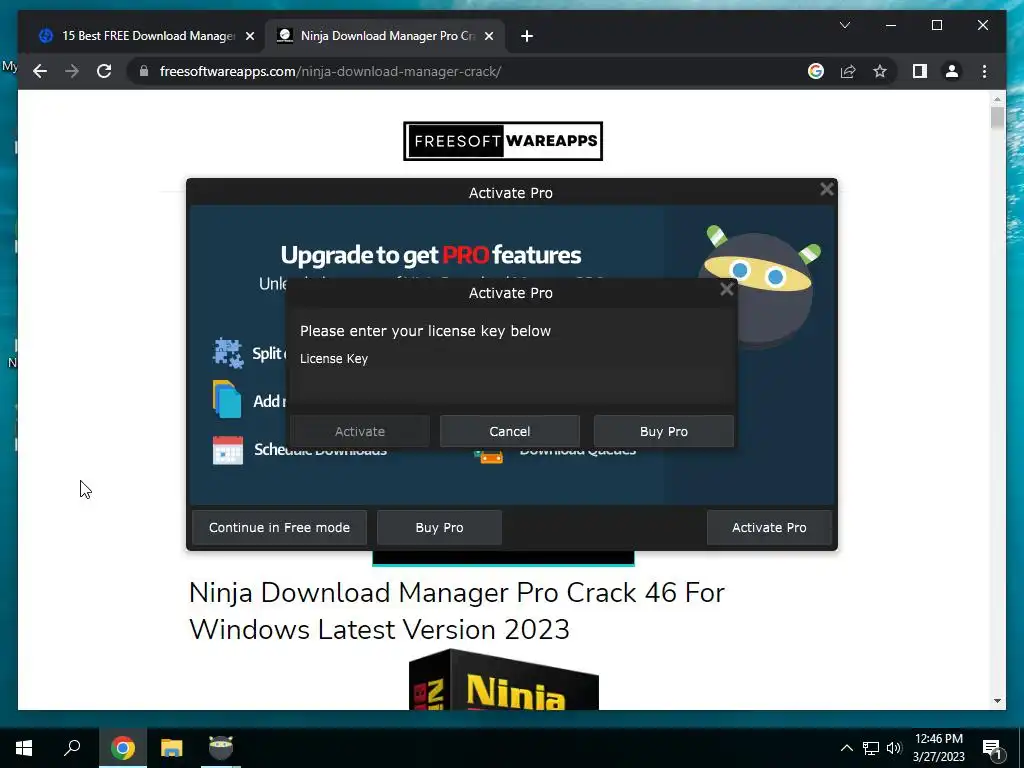Choose Continue in Free mode

point(280,527)
